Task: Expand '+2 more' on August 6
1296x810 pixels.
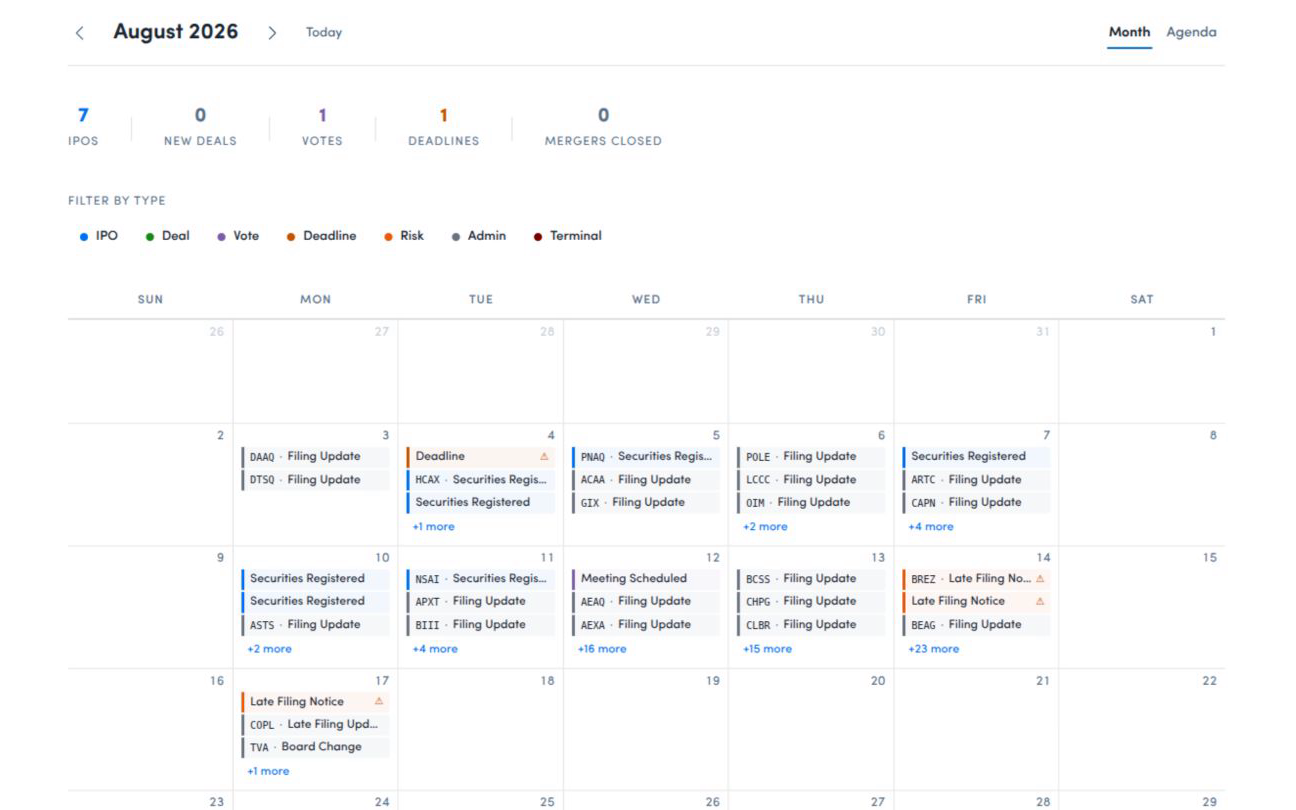Action: 765,526
